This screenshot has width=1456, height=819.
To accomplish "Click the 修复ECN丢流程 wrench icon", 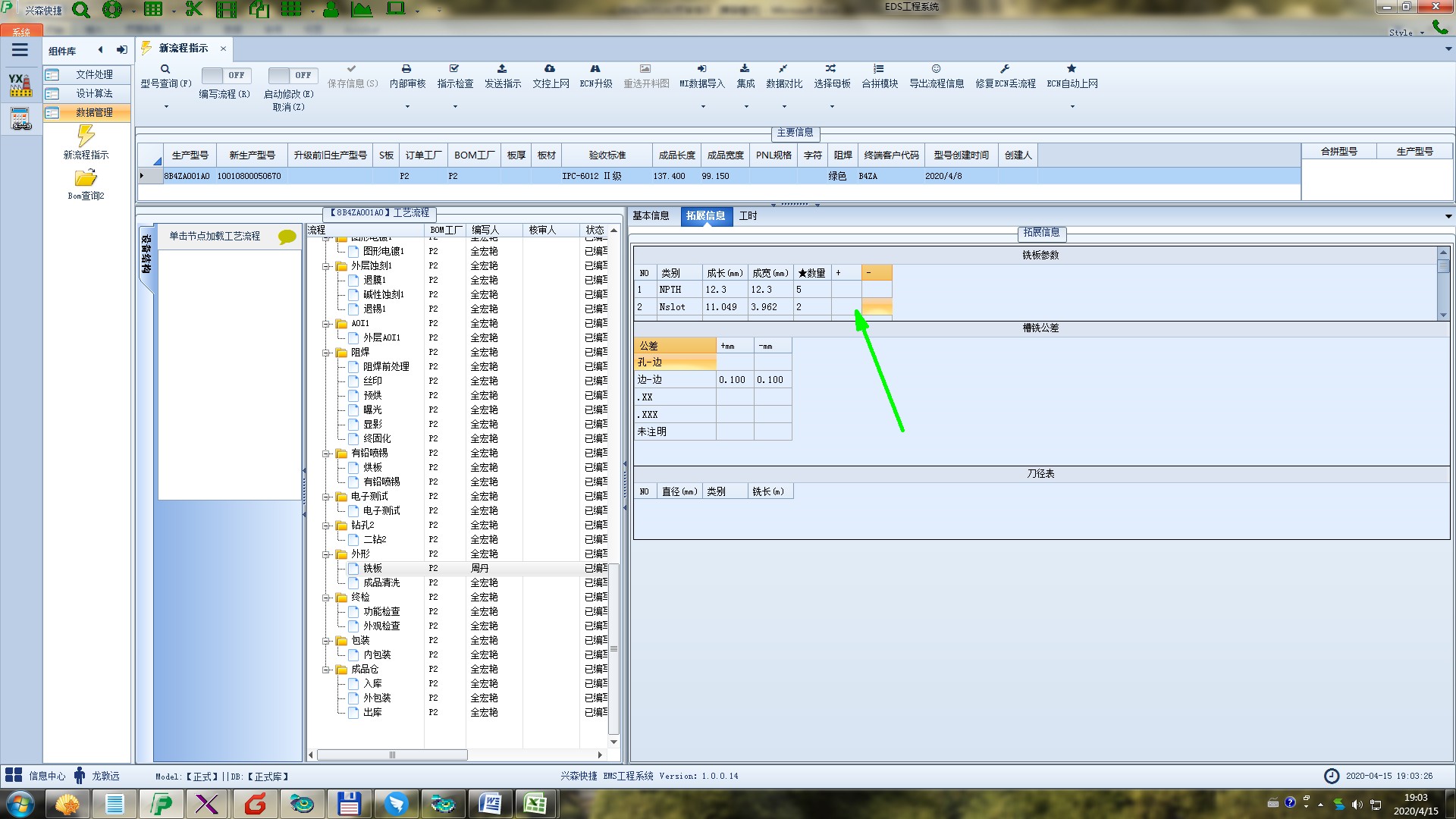I will (1005, 69).
